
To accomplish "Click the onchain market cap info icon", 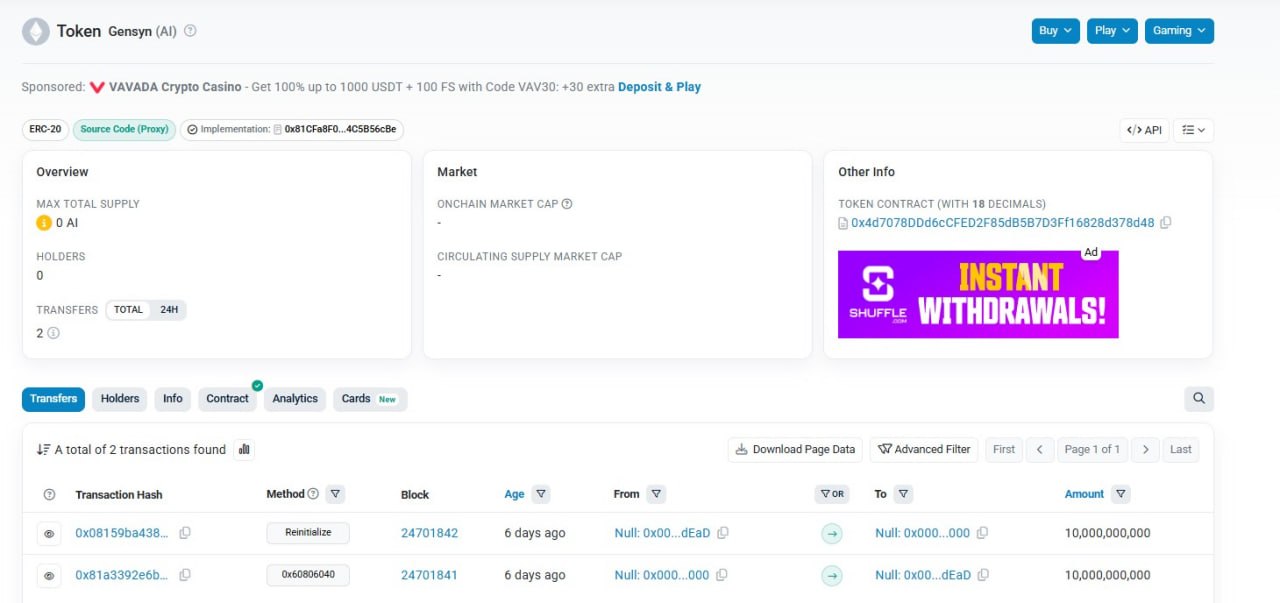I will 567,204.
